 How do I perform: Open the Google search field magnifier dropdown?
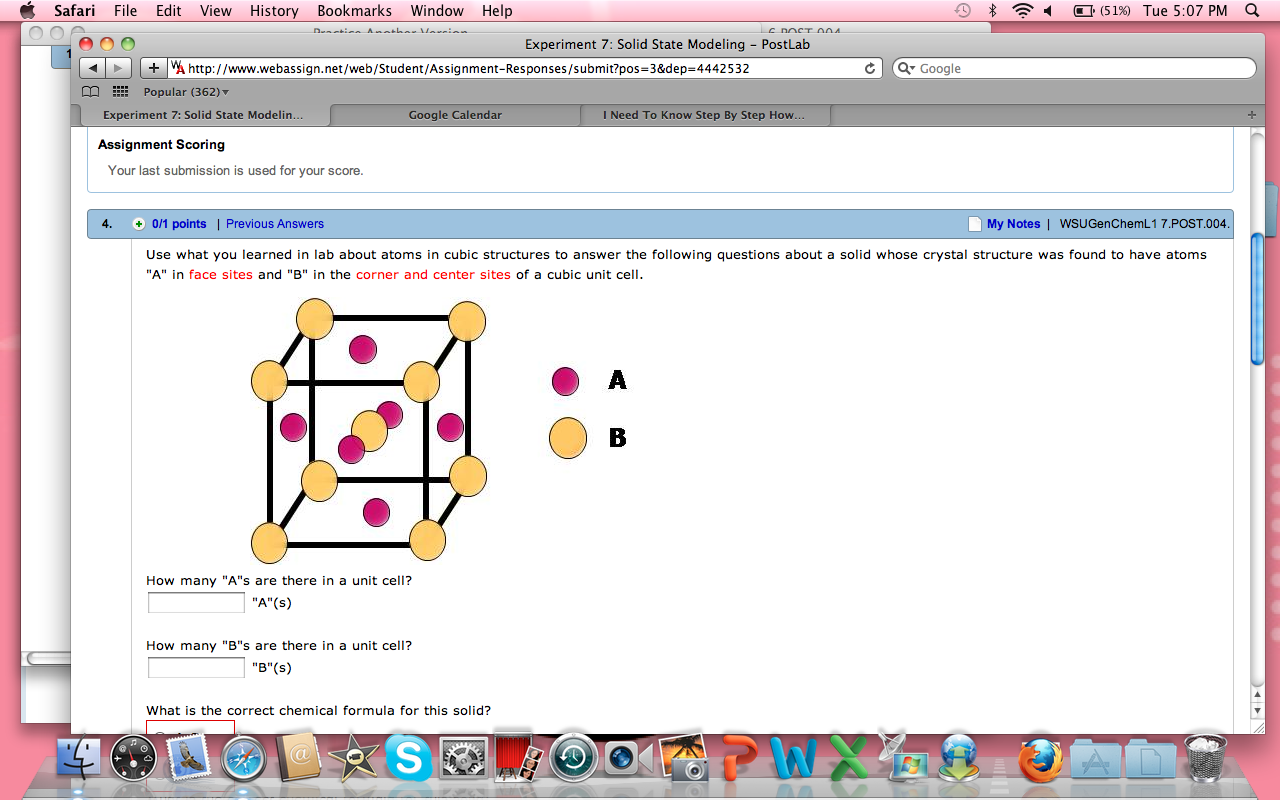coord(905,68)
